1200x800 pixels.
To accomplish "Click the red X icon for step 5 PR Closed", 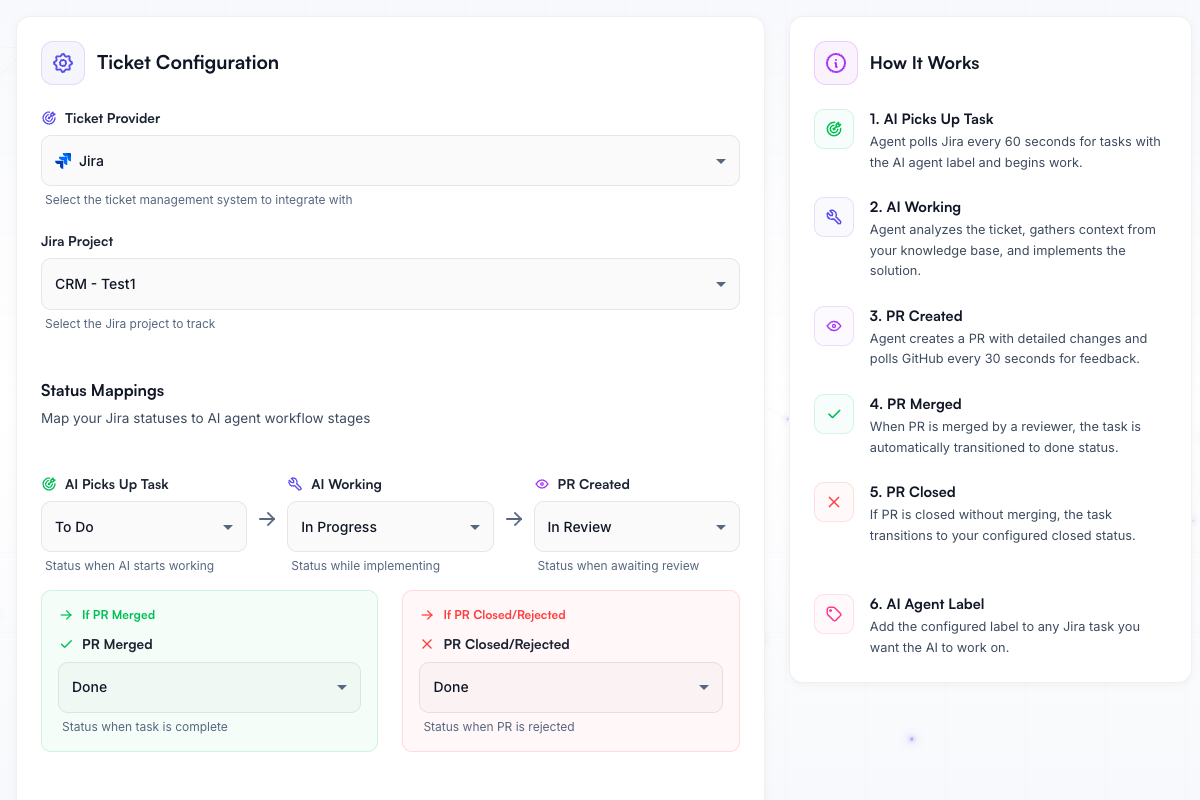I will tap(834, 501).
